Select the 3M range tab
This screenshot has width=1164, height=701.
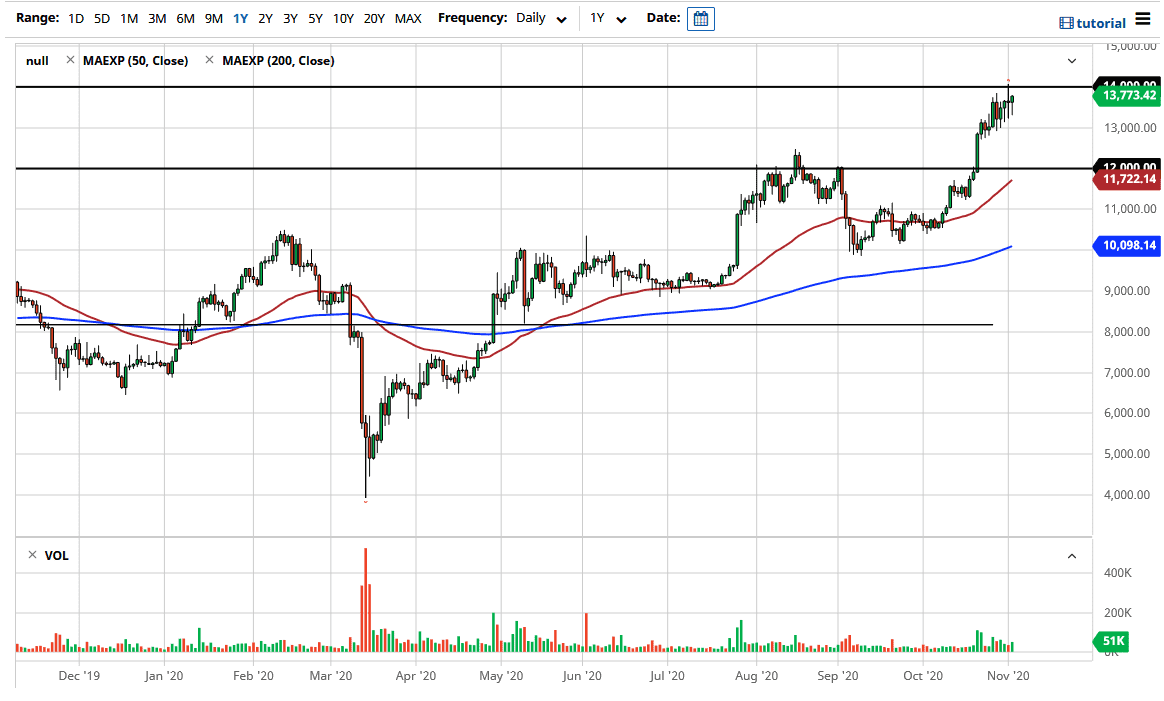(156, 18)
